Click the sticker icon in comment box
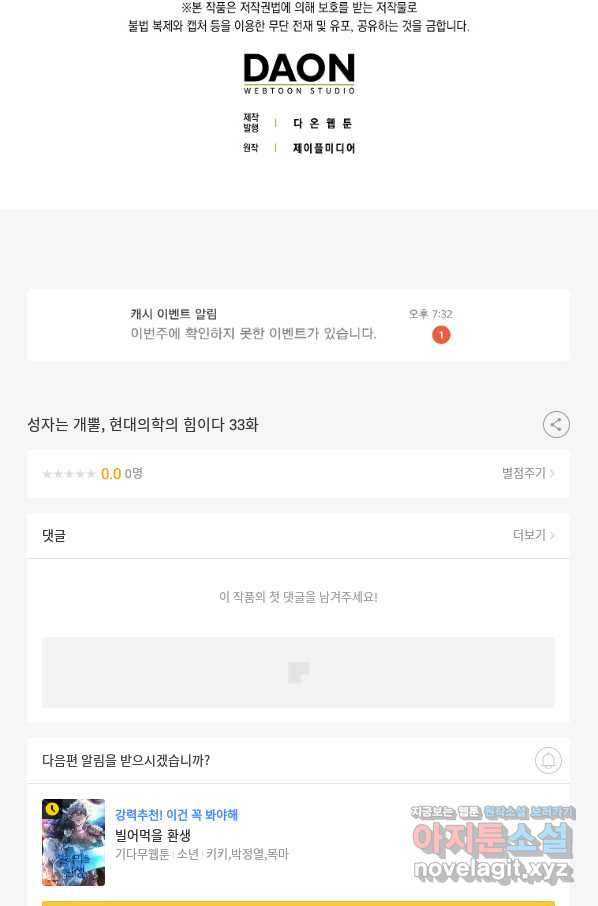Screen dimensions: 598x906 coord(299,673)
